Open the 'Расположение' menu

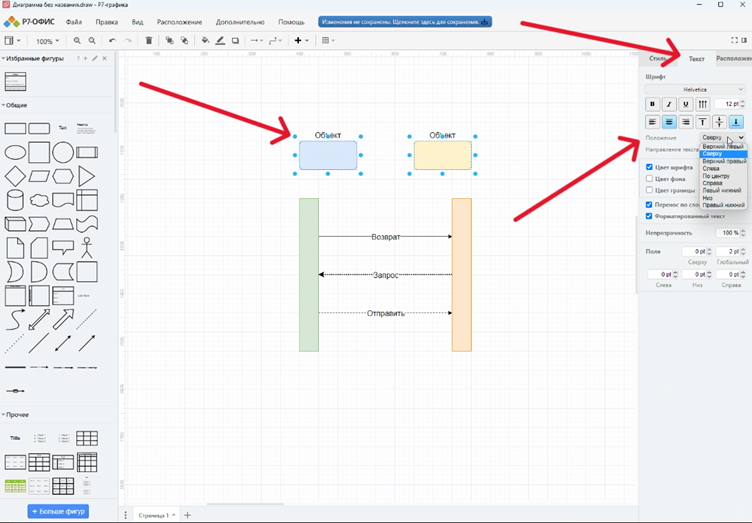click(x=179, y=21)
